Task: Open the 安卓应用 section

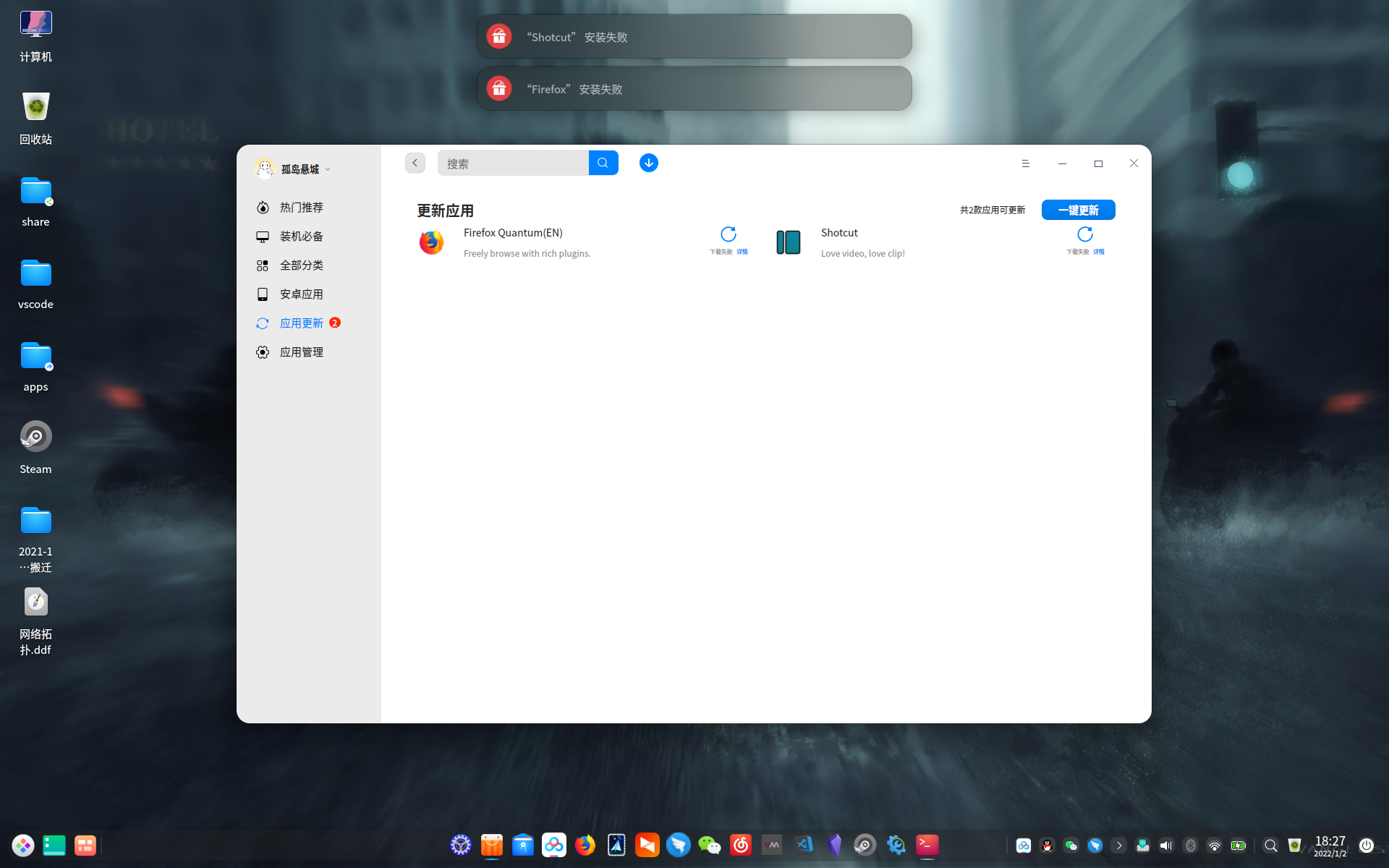Action: tap(301, 294)
